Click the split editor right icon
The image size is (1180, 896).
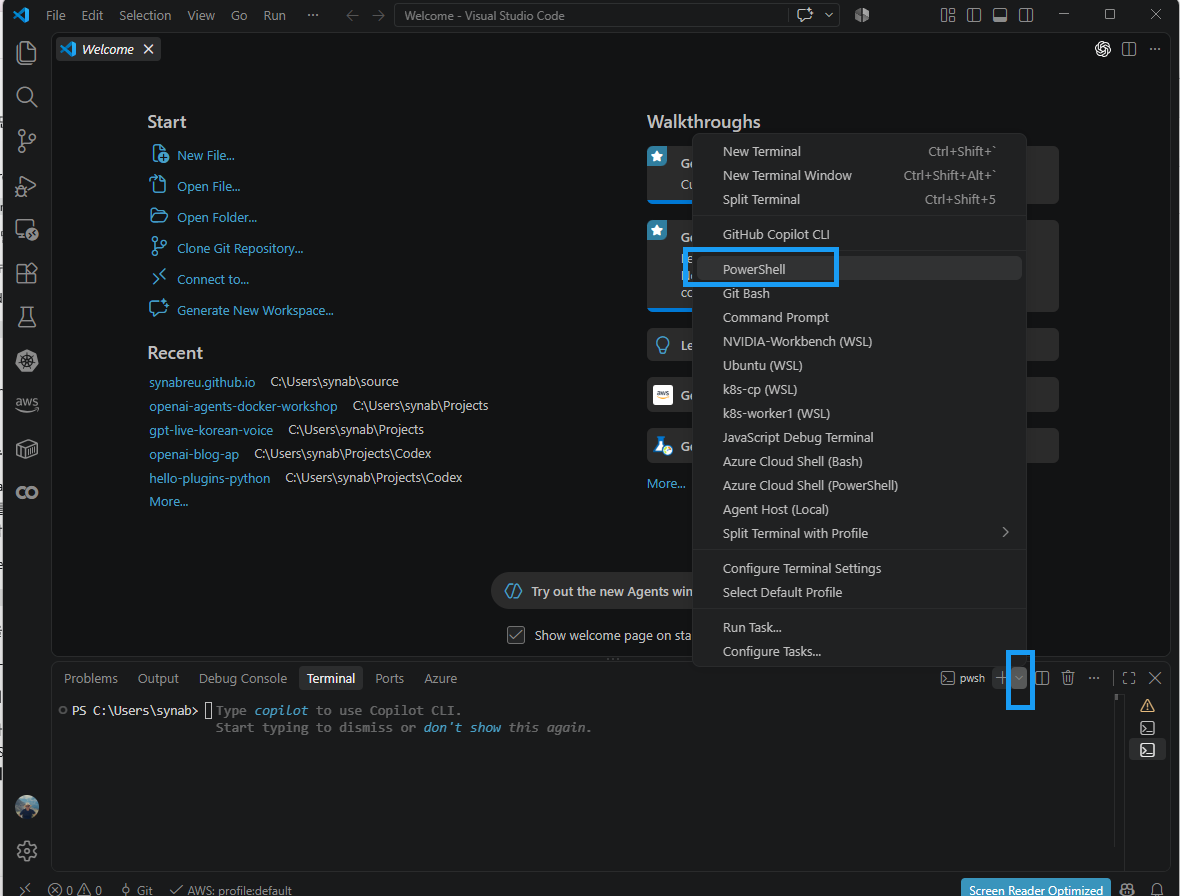point(1129,49)
